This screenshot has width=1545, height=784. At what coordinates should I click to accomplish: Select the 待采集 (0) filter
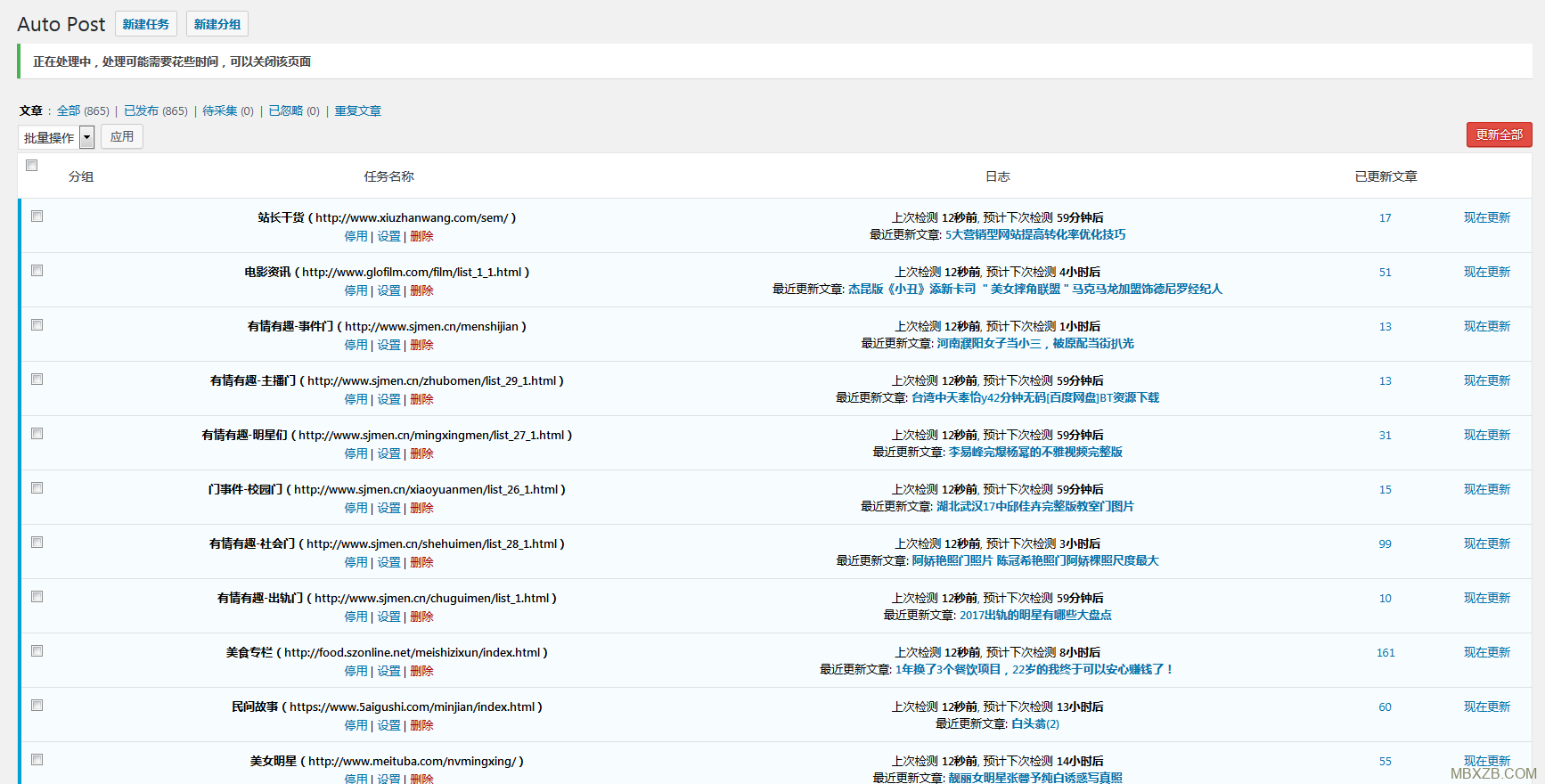228,111
